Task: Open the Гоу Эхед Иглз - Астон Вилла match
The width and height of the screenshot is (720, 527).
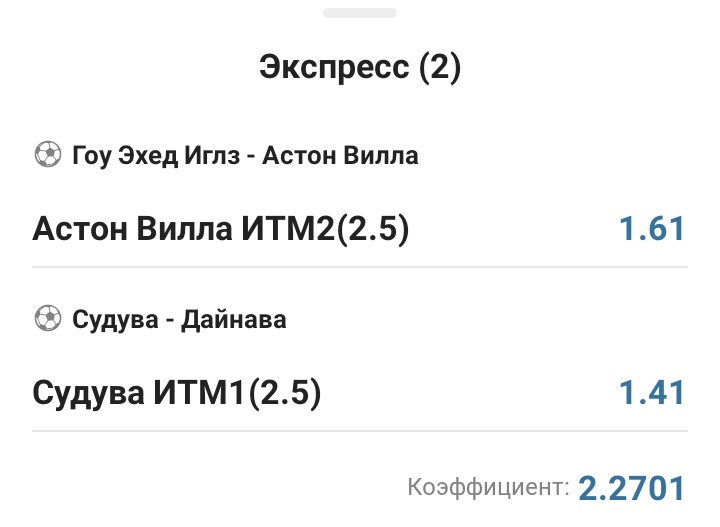Action: 245,155
